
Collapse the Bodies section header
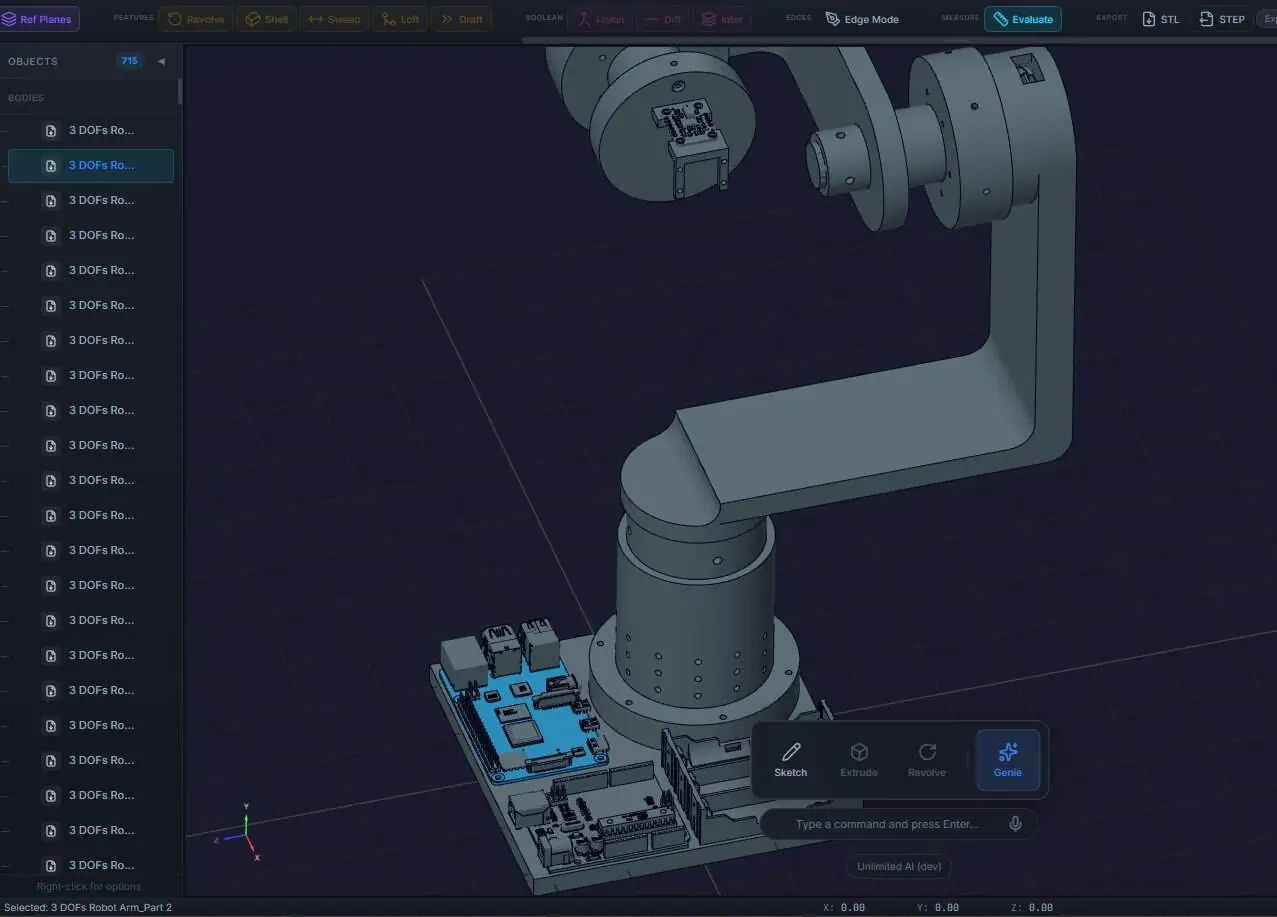26,98
